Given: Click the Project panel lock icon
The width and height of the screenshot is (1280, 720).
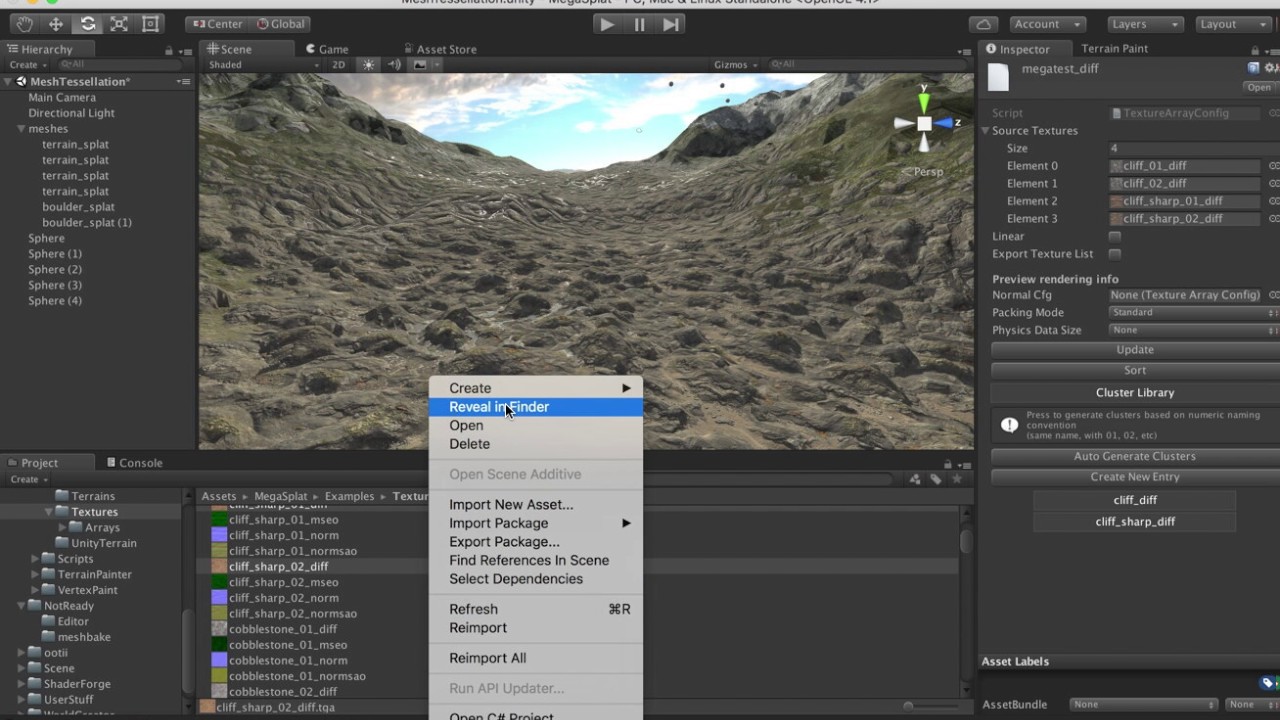Looking at the screenshot, I should pyautogui.click(x=948, y=464).
